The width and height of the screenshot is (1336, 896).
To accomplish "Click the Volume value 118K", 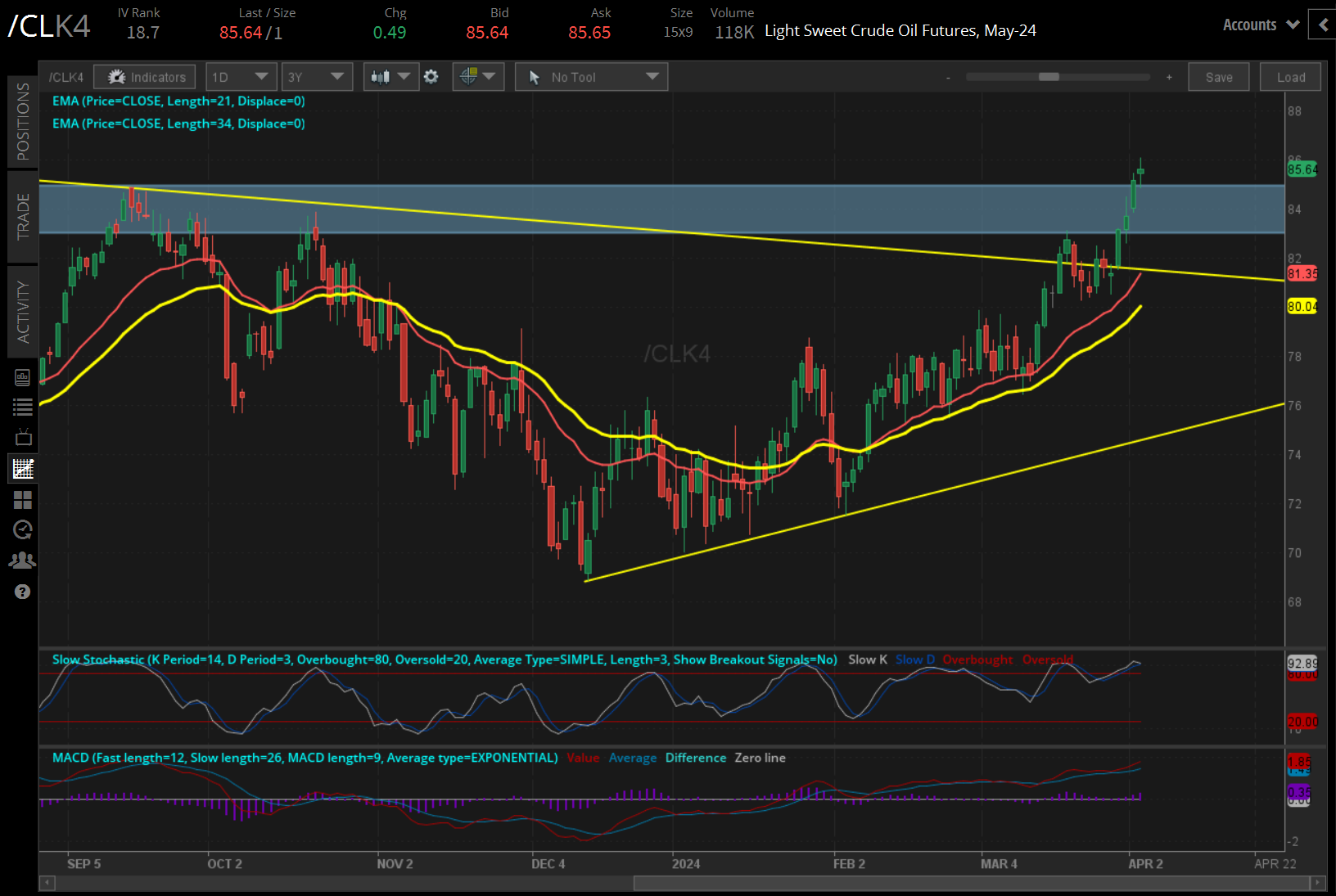I will click(x=734, y=33).
